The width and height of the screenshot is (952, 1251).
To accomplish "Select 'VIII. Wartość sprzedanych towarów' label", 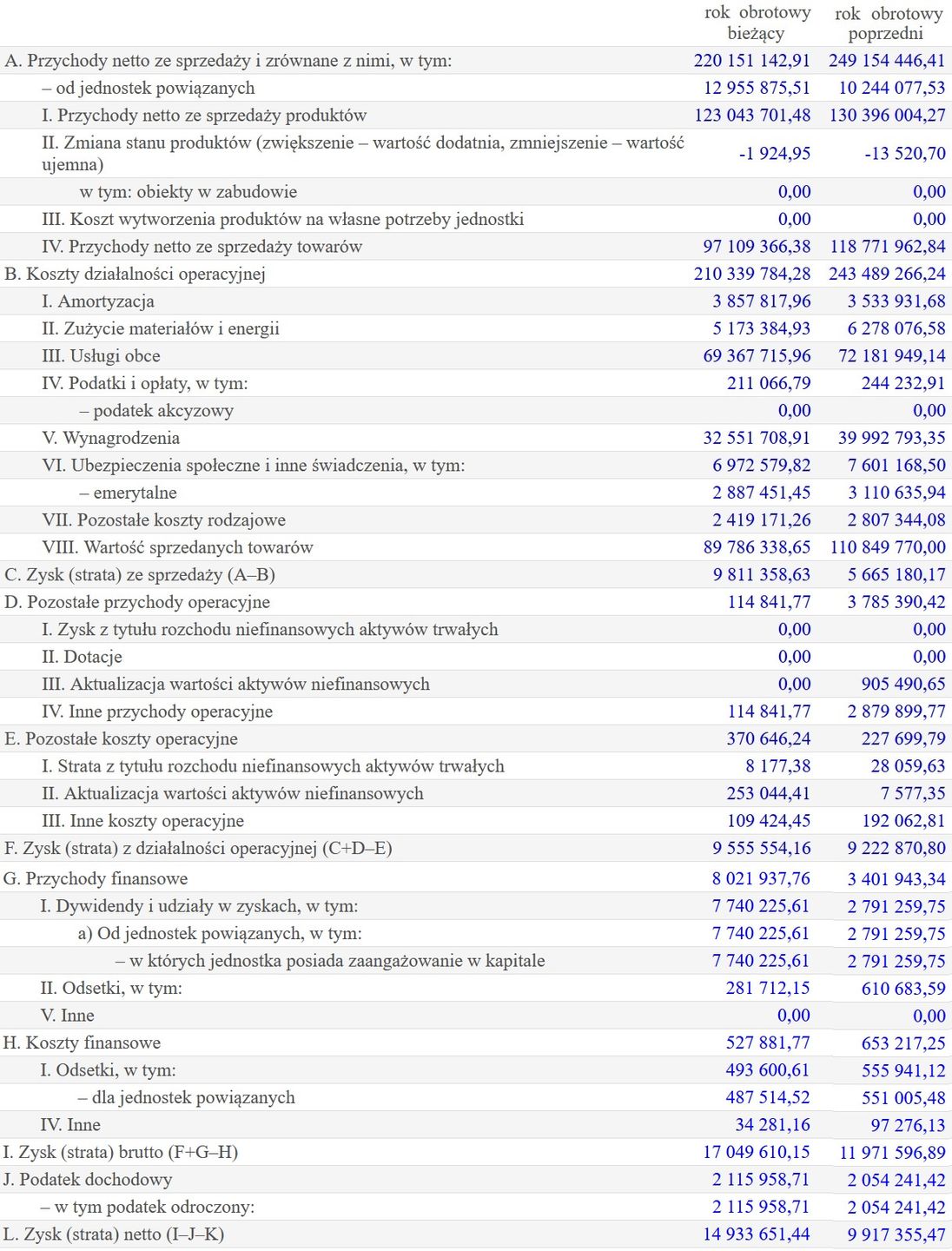I will point(177,547).
